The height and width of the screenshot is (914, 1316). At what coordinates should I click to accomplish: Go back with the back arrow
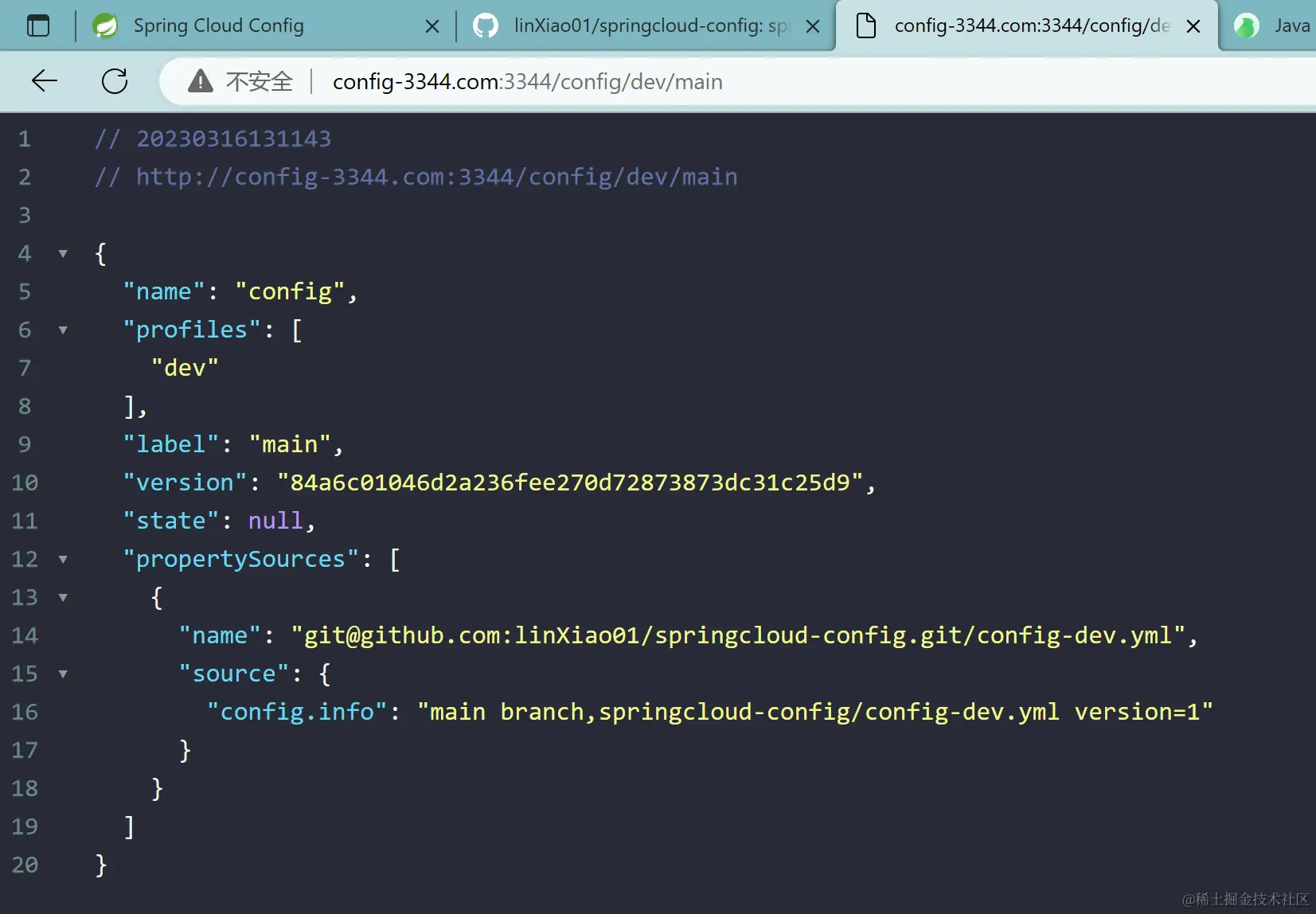coord(45,80)
